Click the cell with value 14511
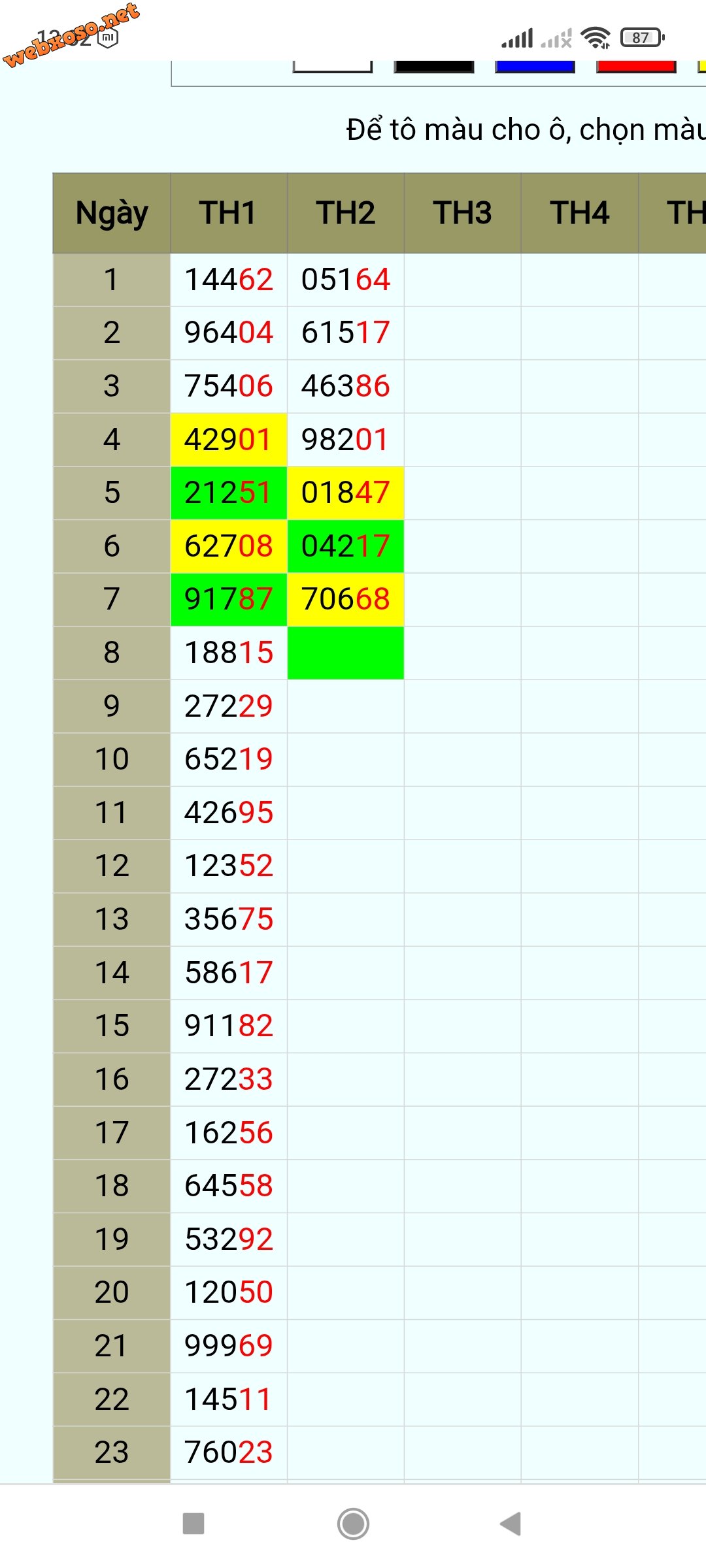 pyautogui.click(x=229, y=1399)
